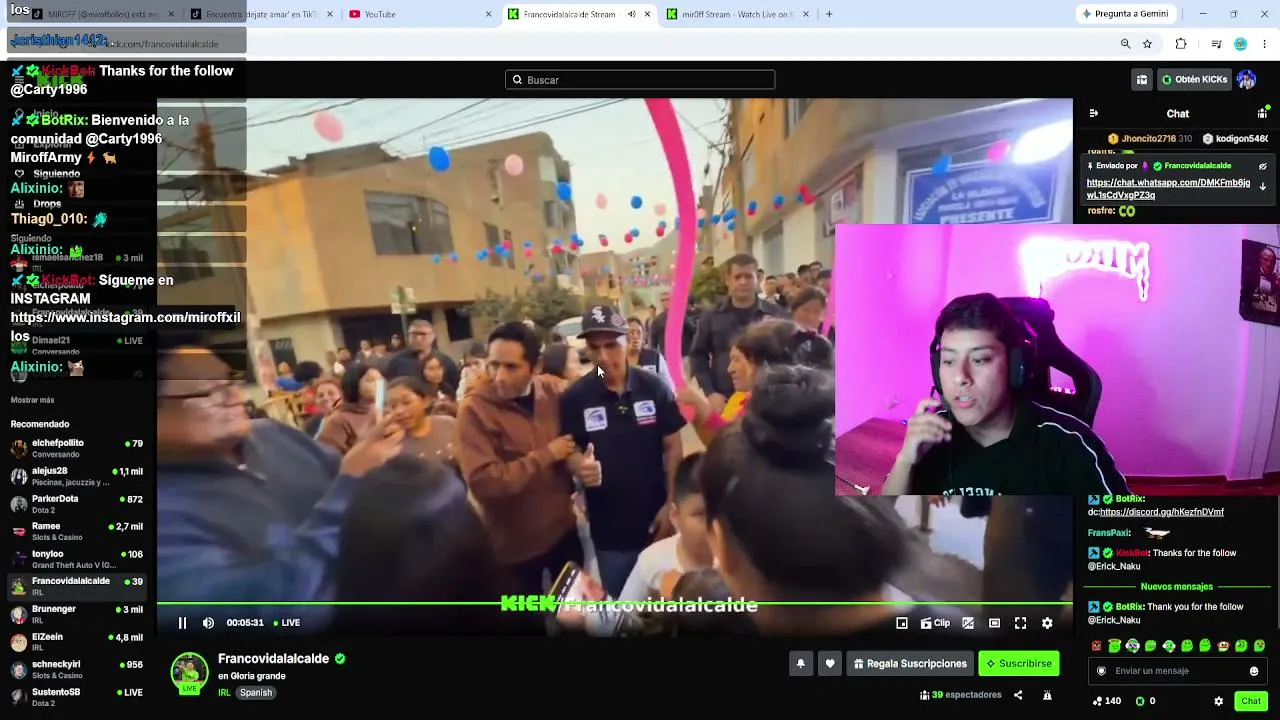Expand pinned message with down arrow
Viewport: 1280px width, 720px height.
(1263, 186)
